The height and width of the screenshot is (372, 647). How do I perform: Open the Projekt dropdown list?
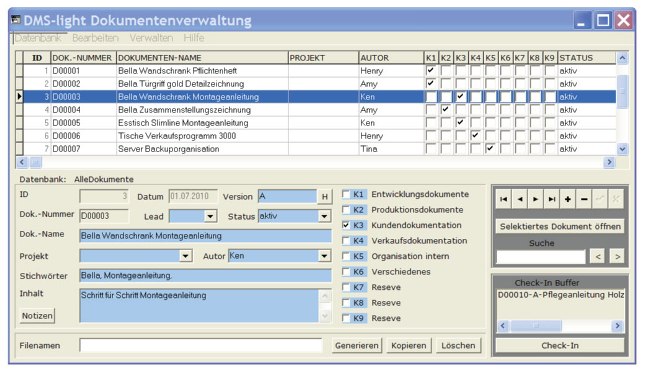coord(186,256)
